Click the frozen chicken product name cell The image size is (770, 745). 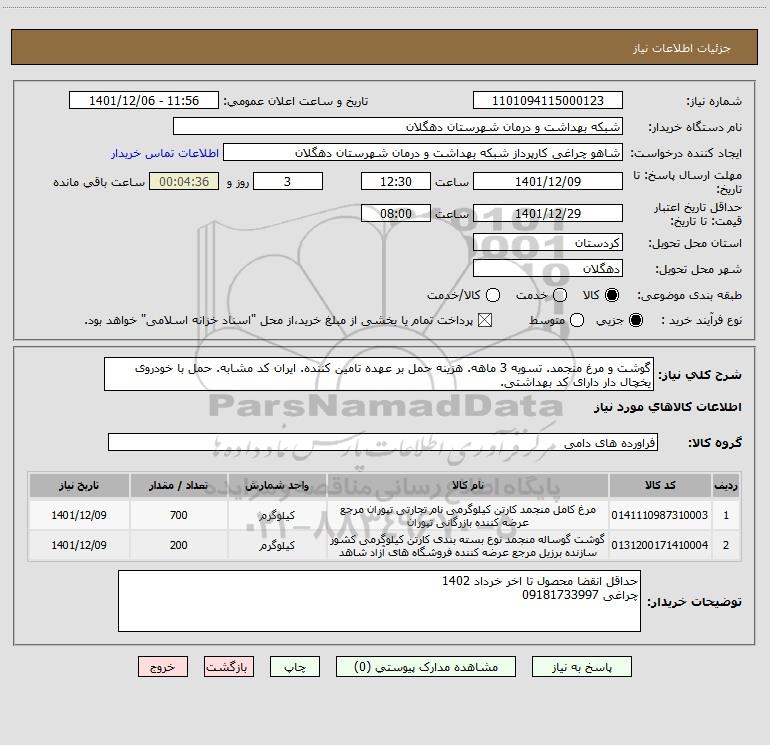coord(468,516)
